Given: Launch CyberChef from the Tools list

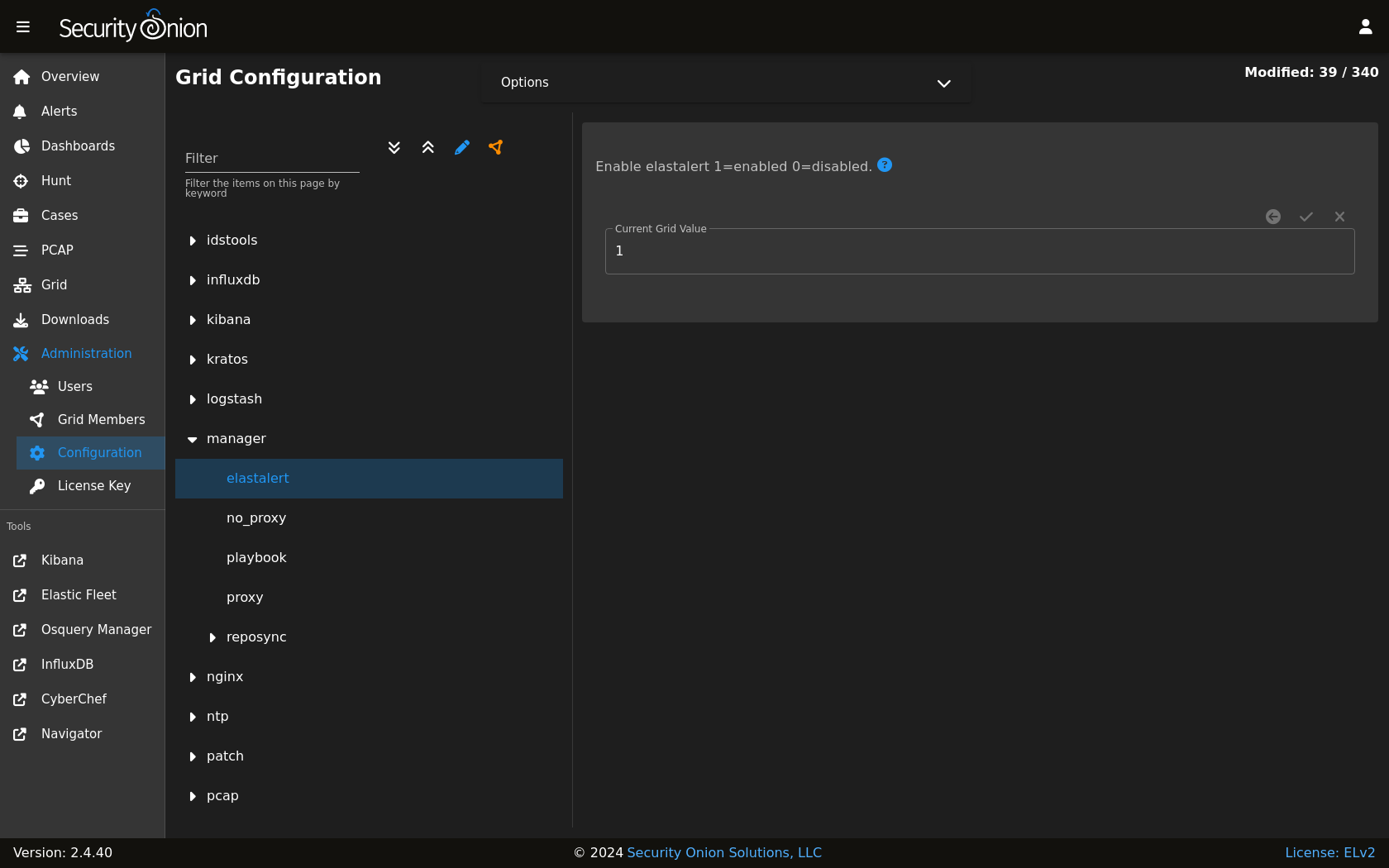Looking at the screenshot, I should 74,699.
